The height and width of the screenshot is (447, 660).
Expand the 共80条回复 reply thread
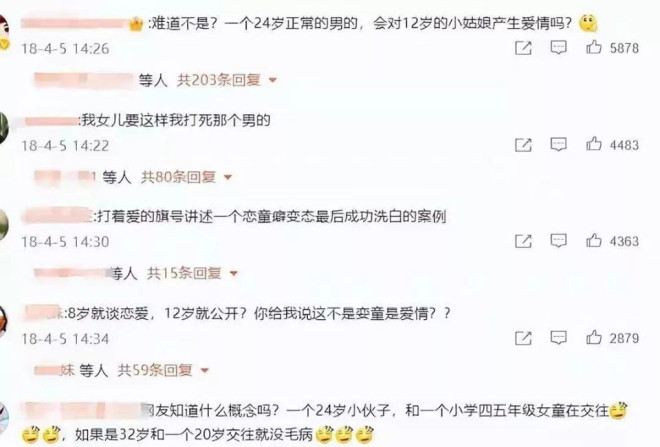tap(186, 177)
